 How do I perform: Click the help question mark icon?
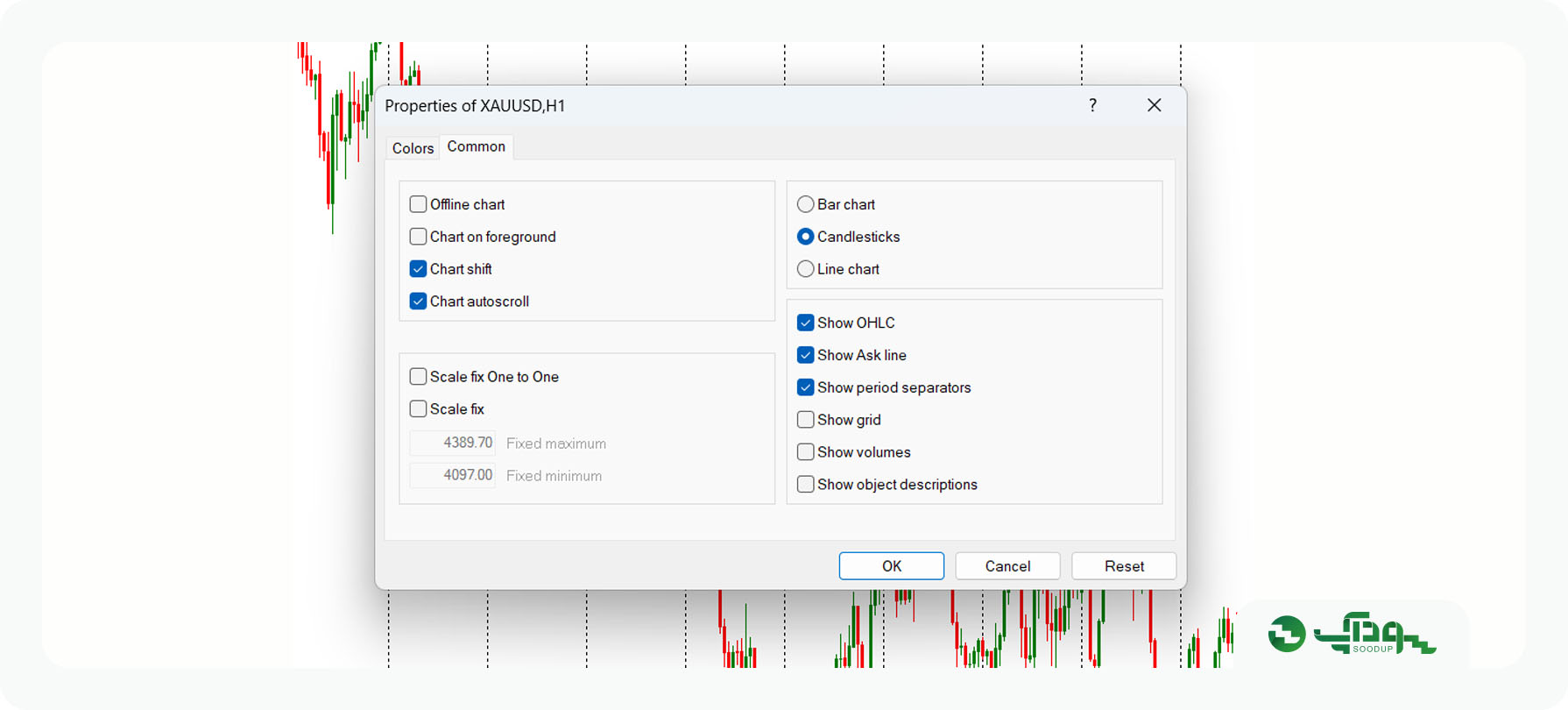1092,105
